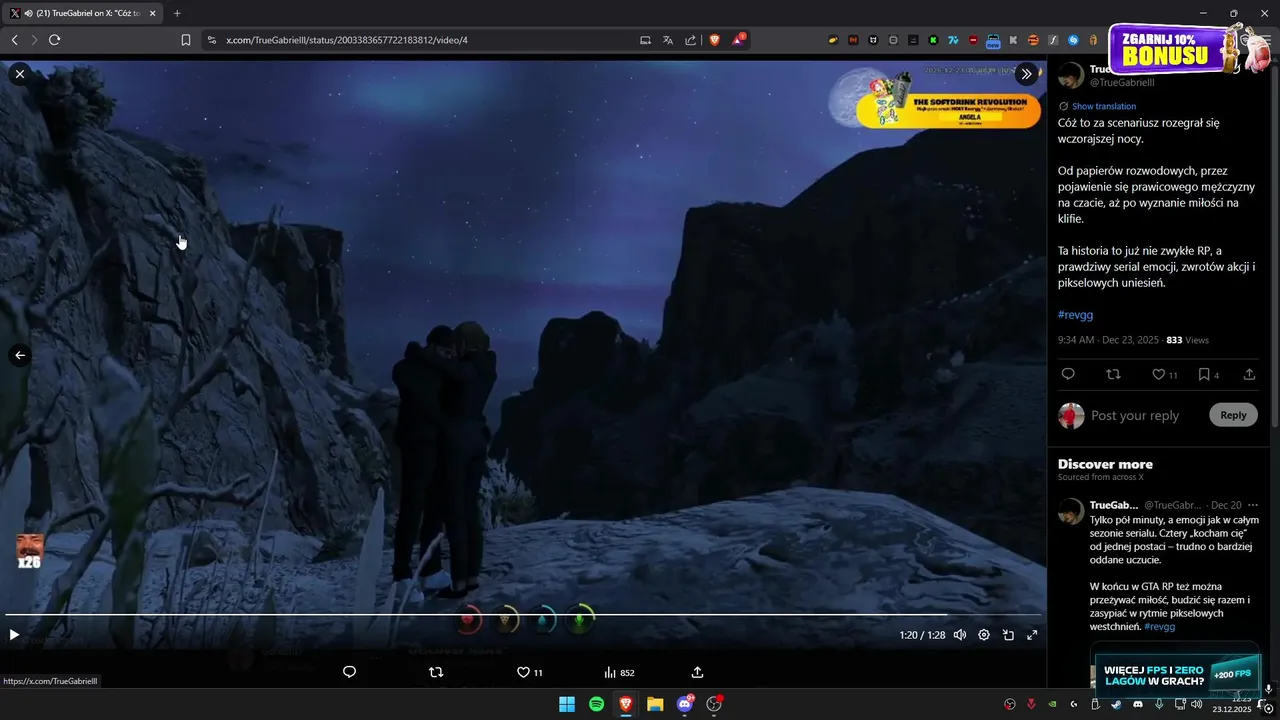Bookmark the tweet in side panel
The width and height of the screenshot is (1280, 720).
click(1208, 374)
